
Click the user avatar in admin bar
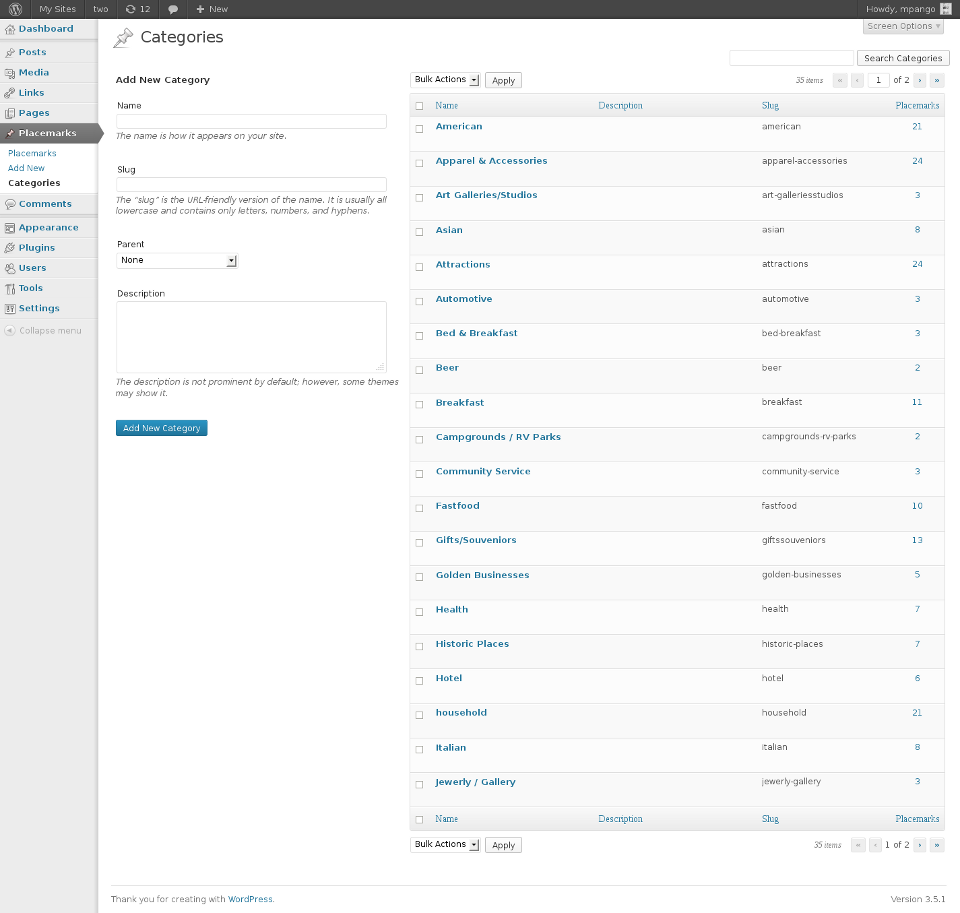(946, 9)
